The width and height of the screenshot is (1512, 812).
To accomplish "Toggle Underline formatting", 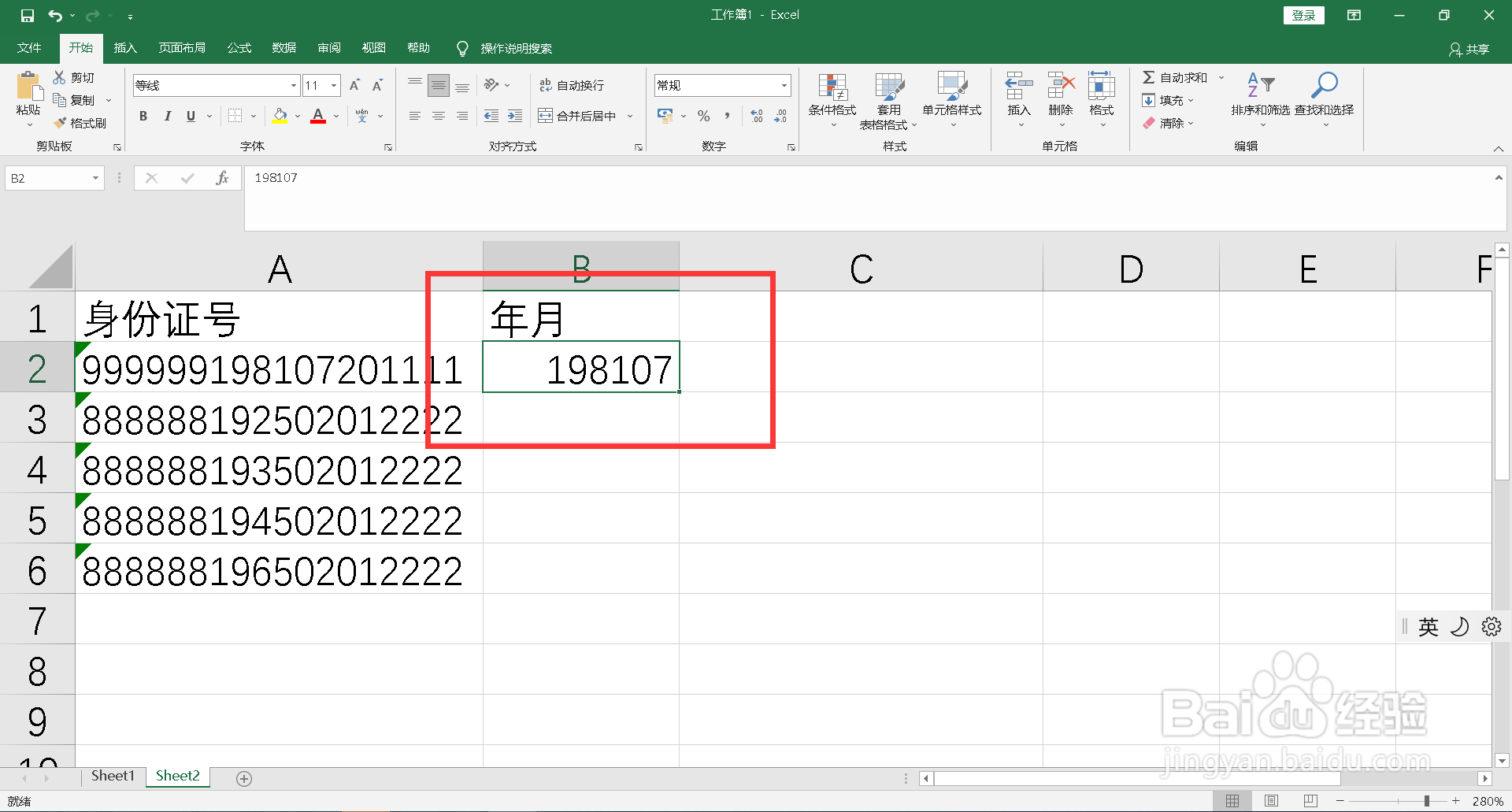I will [x=191, y=116].
